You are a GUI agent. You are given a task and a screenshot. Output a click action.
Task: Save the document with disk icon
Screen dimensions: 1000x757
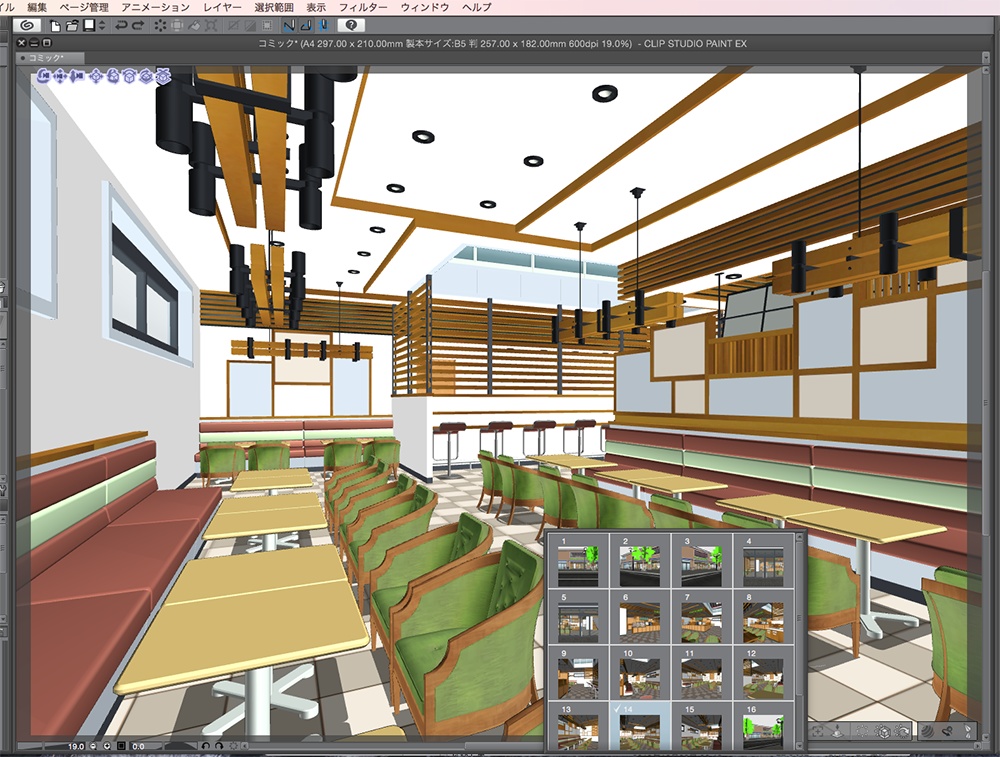point(89,26)
